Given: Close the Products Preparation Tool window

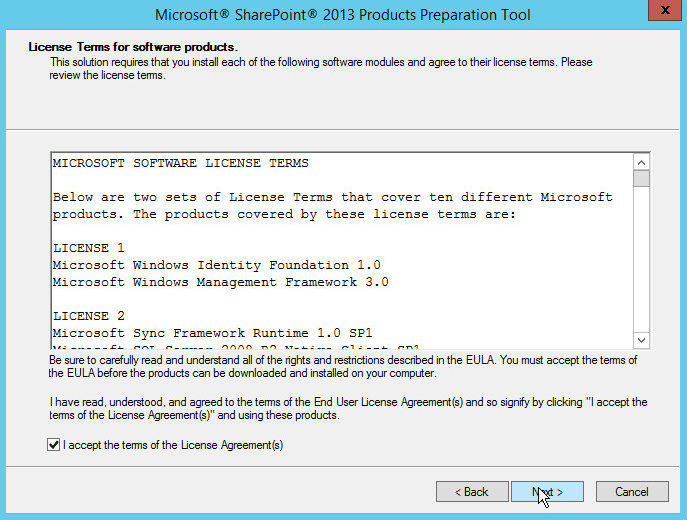Looking at the screenshot, I should pos(661,12).
